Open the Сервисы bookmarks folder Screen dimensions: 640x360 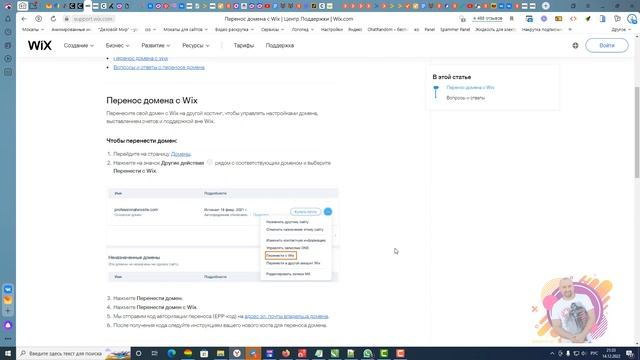point(272,29)
